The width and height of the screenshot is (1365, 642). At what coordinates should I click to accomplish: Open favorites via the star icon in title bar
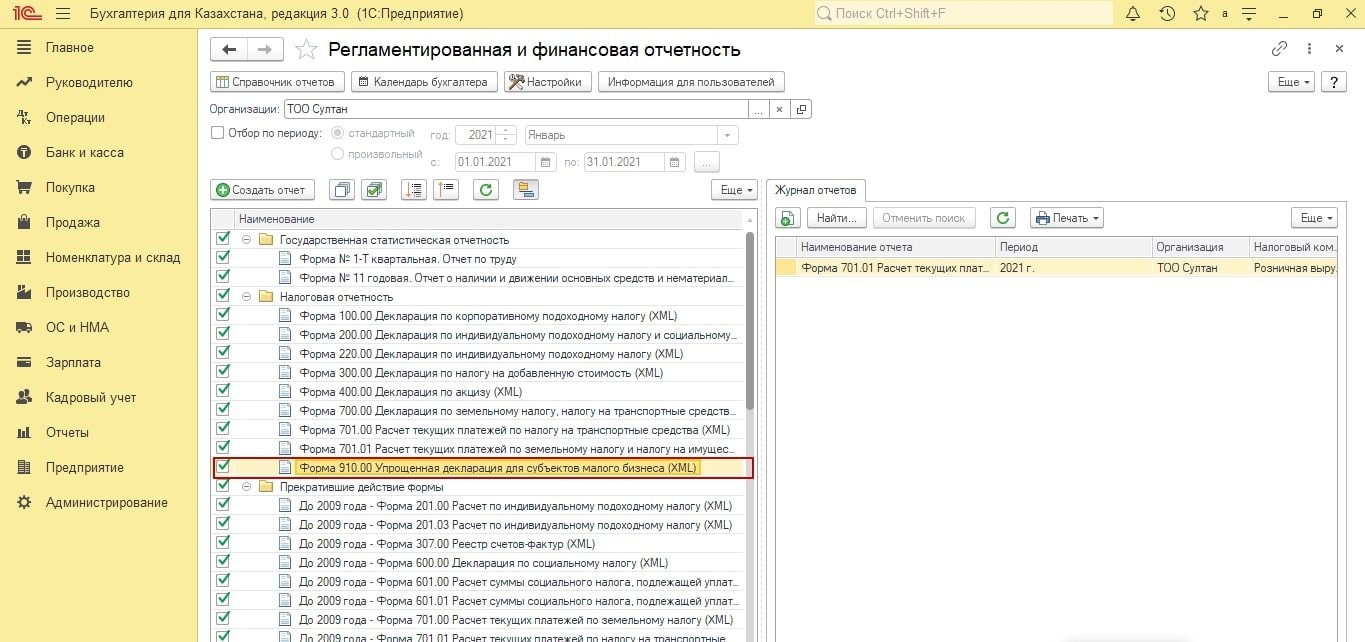coord(1201,14)
